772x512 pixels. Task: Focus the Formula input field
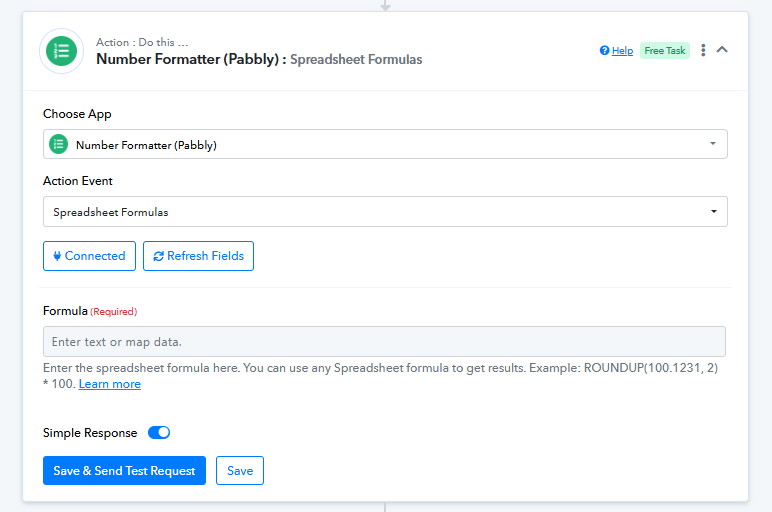[x=384, y=342]
